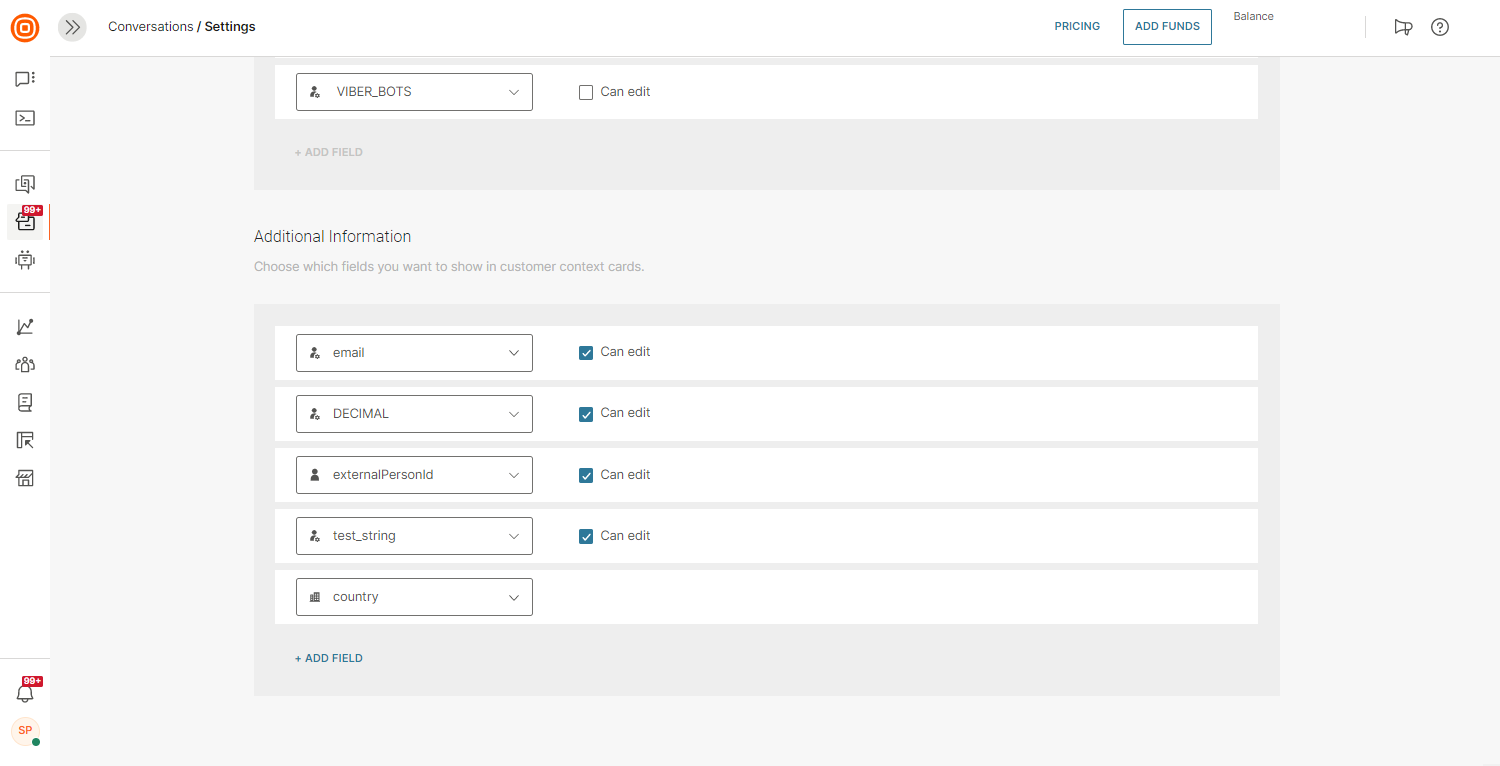Image resolution: width=1500 pixels, height=766 pixels.
Task: Open the terminal console sidebar icon
Action: (x=25, y=118)
